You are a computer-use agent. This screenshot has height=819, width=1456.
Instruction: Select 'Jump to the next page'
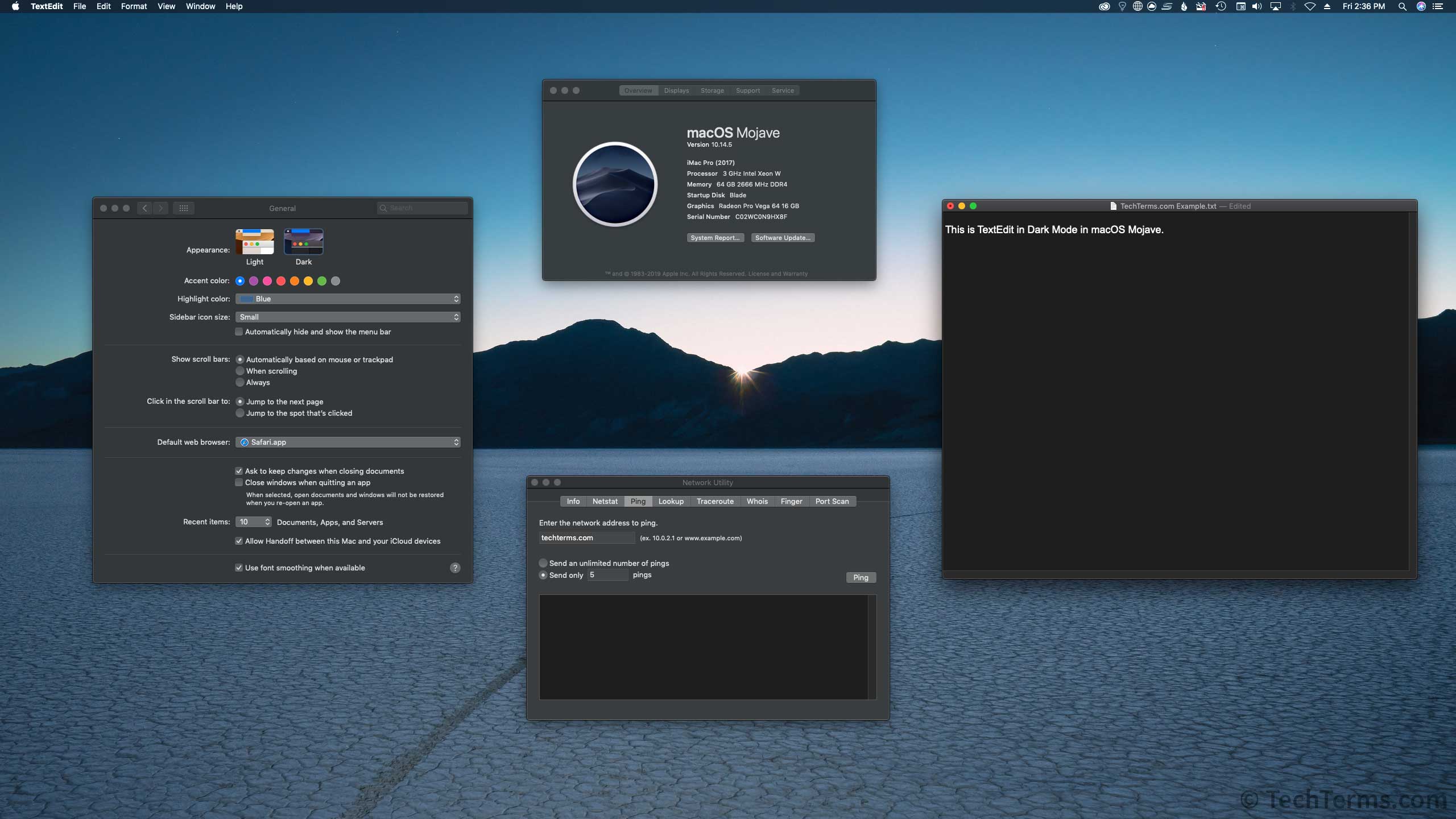pyautogui.click(x=240, y=402)
